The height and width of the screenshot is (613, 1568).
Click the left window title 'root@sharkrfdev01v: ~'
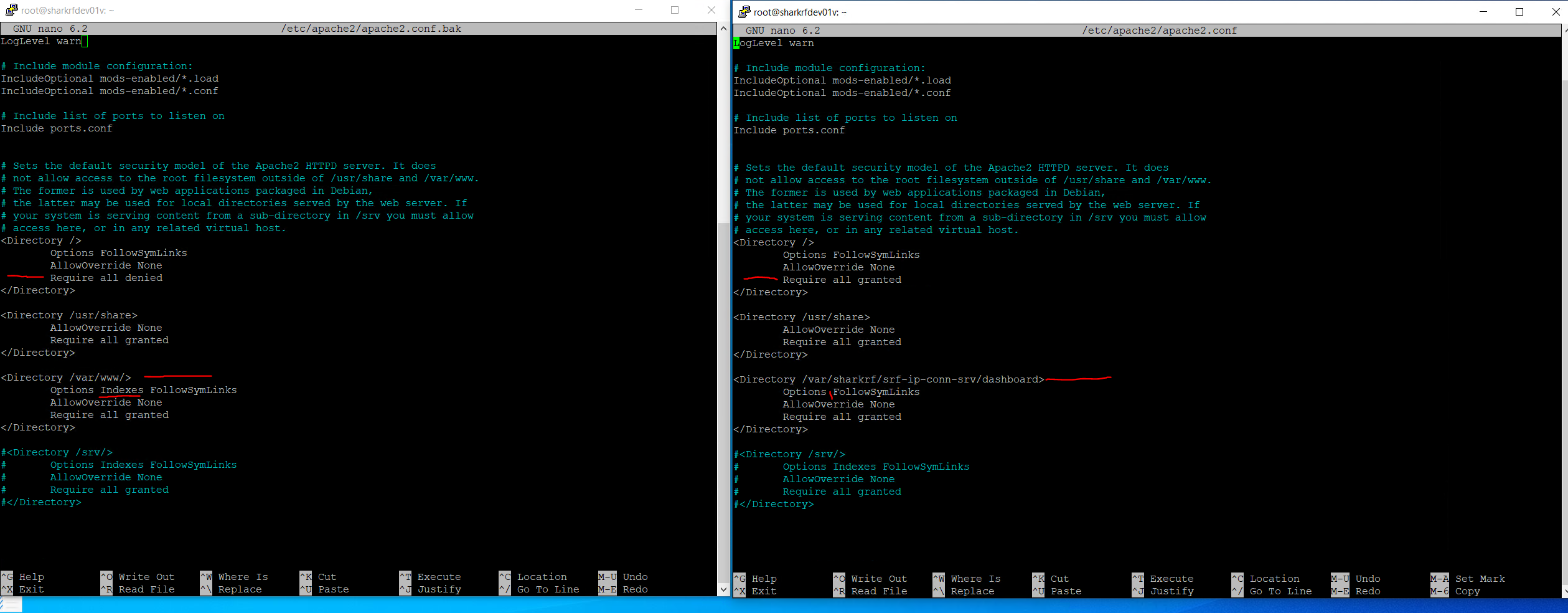pyautogui.click(x=67, y=10)
